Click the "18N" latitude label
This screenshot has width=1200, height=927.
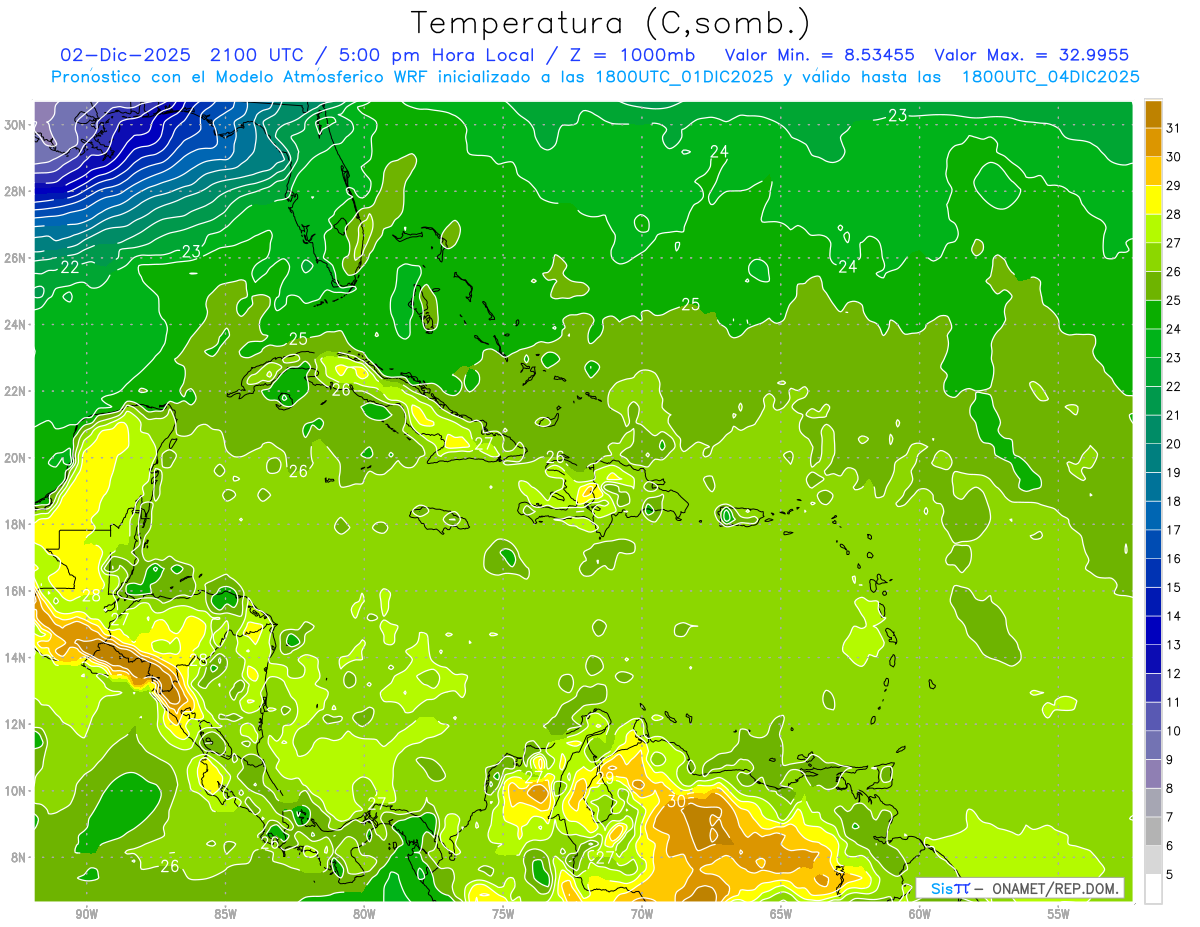[15, 524]
